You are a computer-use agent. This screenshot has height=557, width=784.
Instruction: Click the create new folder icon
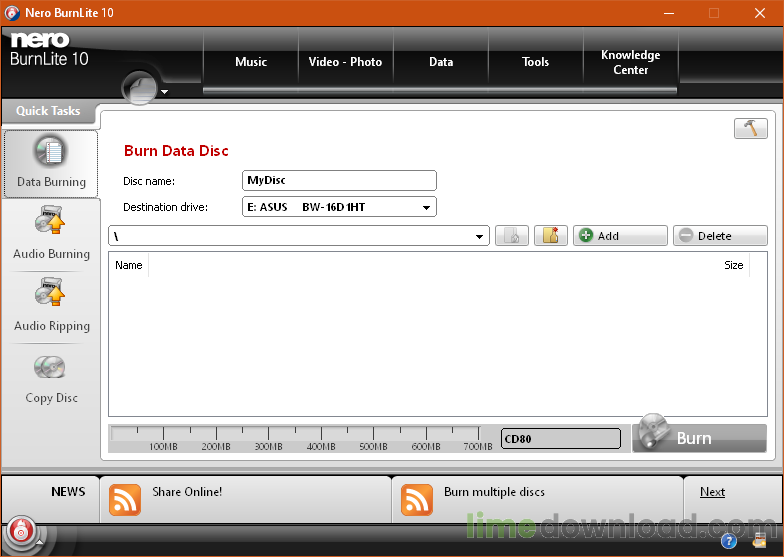point(550,236)
